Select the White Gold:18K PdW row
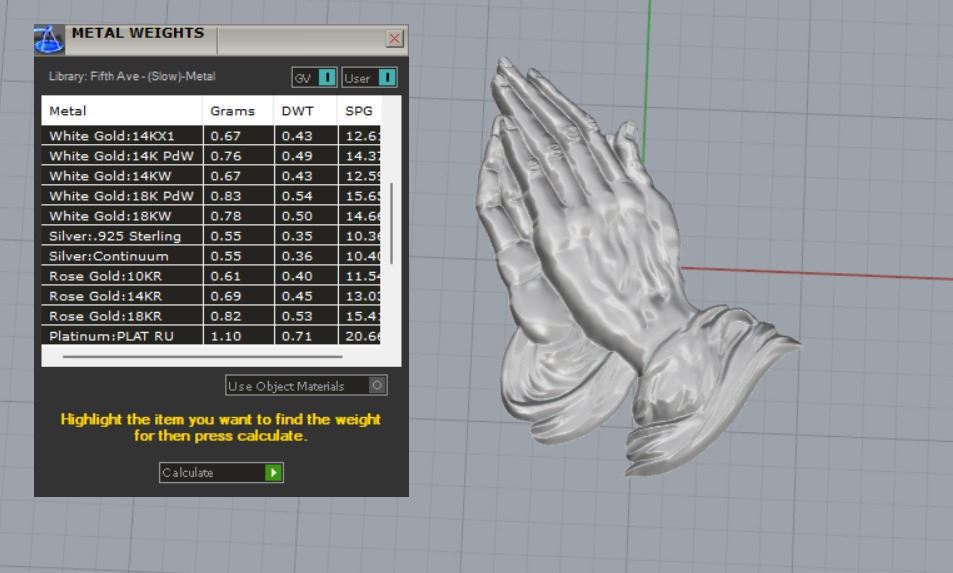953x573 pixels. point(211,196)
